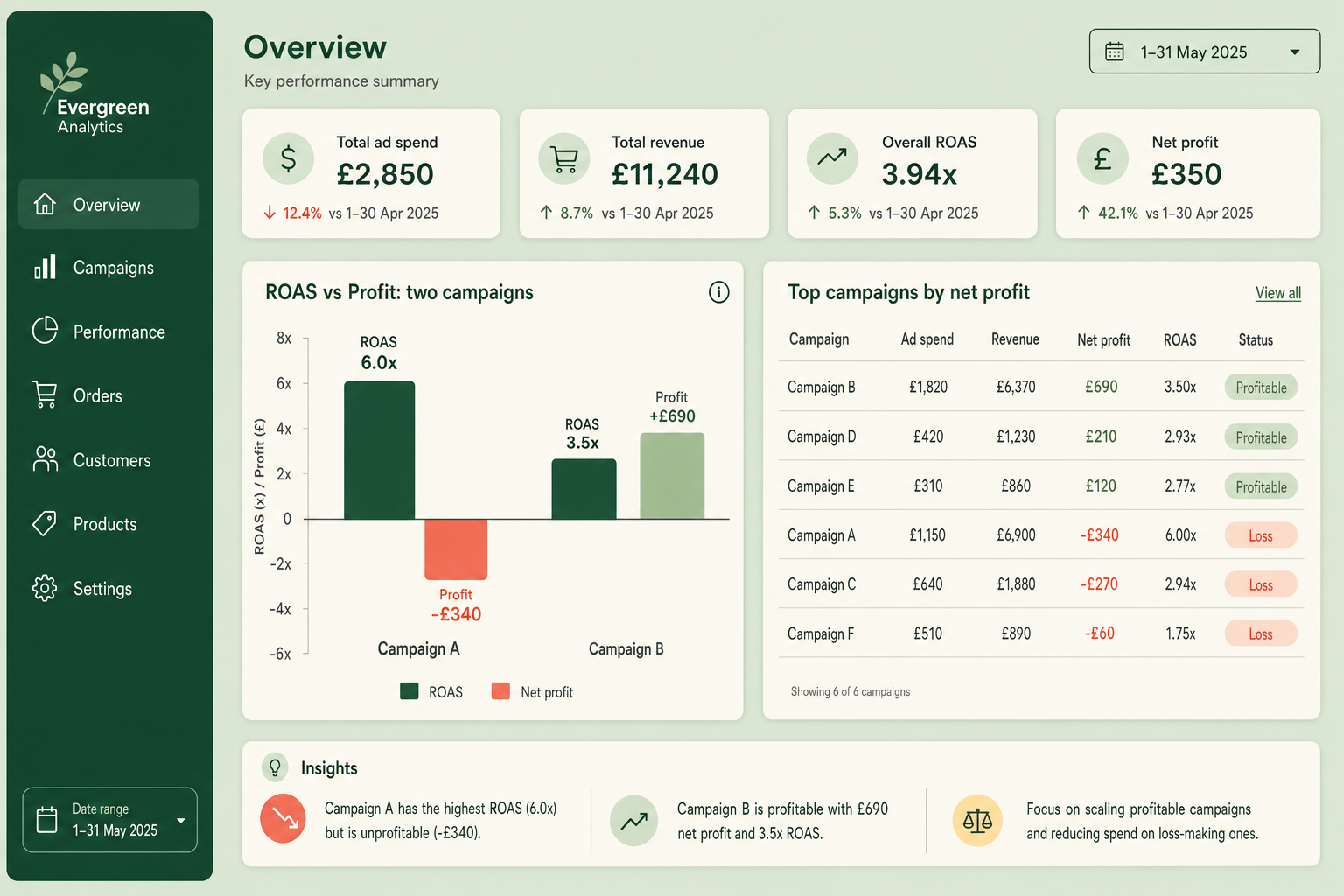Sort by the Ad spend column header
Screen dimensions: 1344x896
(x=927, y=339)
